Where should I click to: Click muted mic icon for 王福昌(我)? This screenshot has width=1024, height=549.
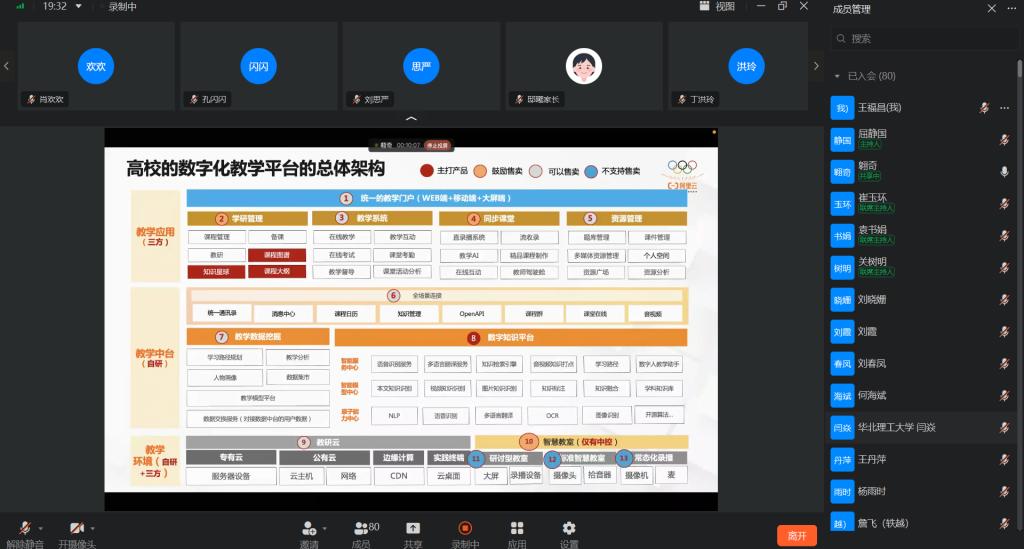[984, 108]
